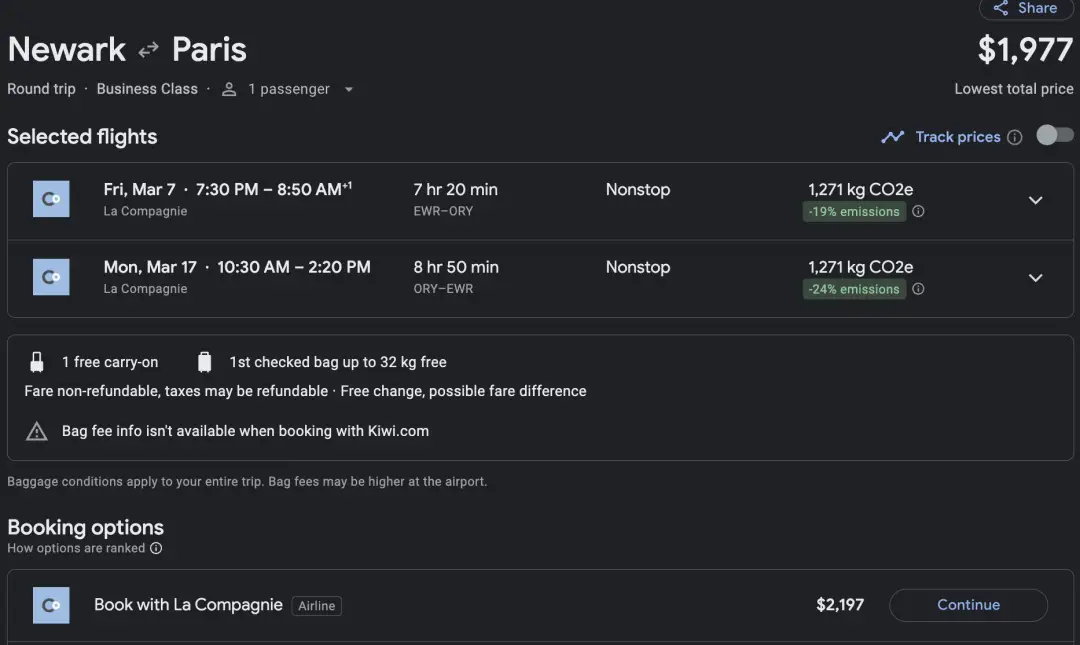The image size is (1080, 645).
Task: Click the Track prices label
Action: point(957,137)
